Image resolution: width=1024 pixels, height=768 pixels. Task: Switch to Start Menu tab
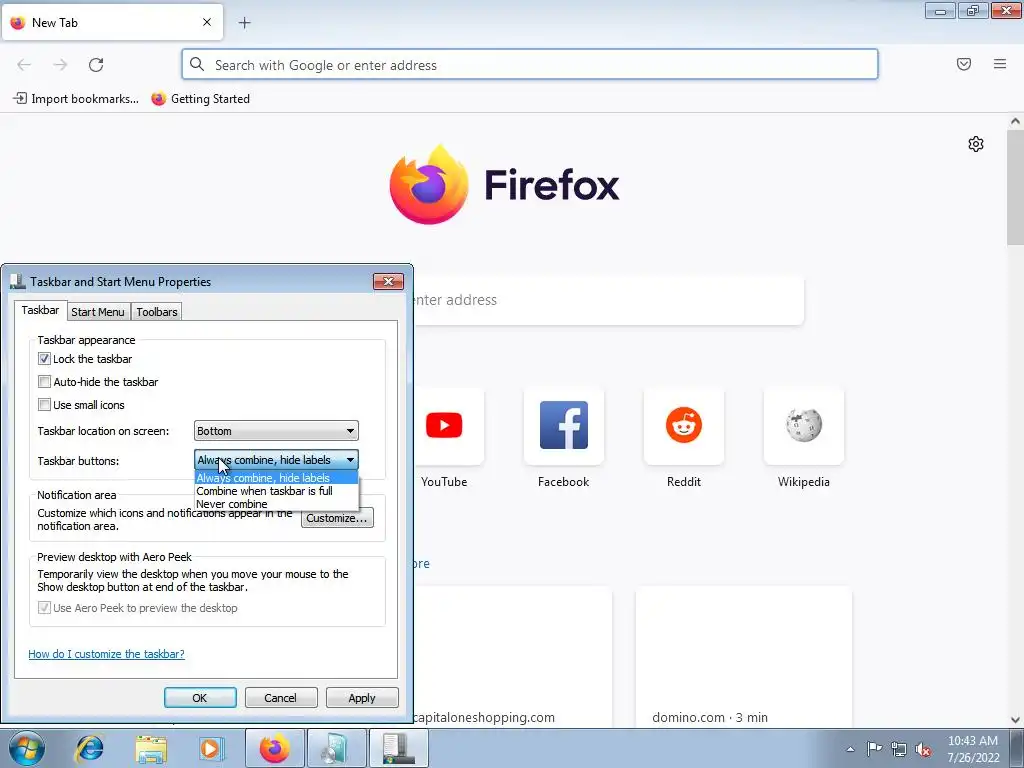pyautogui.click(x=98, y=312)
